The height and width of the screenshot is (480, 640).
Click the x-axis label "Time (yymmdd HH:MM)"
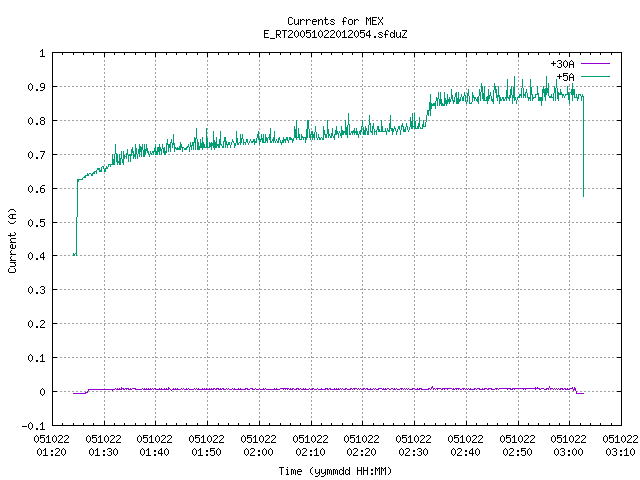pyautogui.click(x=335, y=471)
